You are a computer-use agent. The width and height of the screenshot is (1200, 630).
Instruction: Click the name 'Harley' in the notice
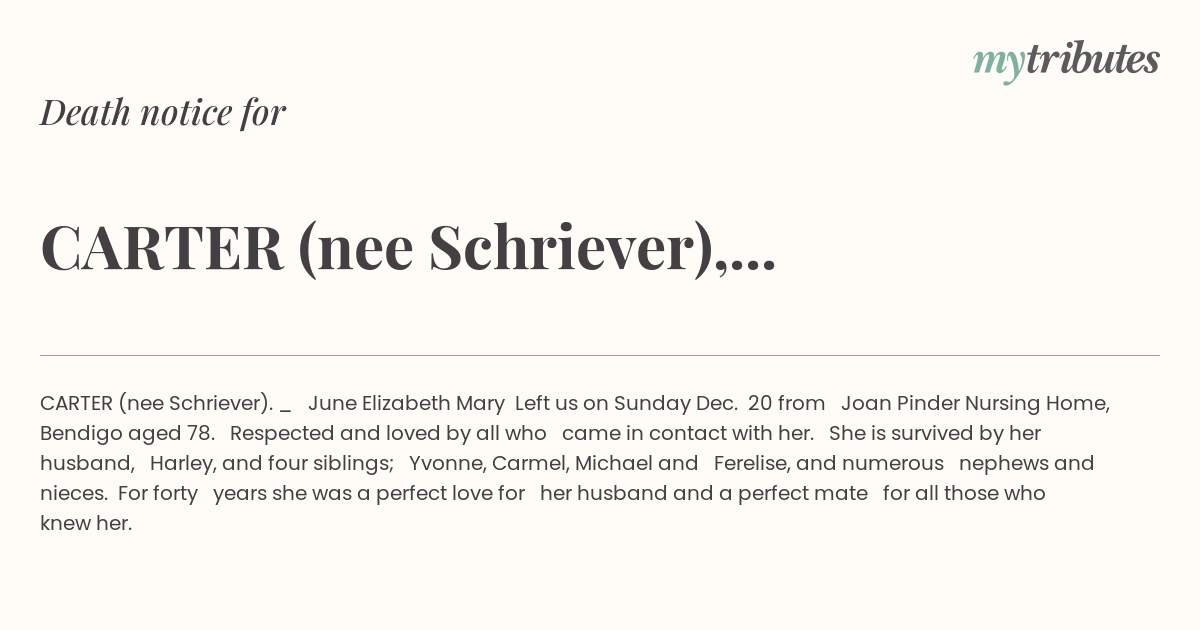tap(179, 463)
